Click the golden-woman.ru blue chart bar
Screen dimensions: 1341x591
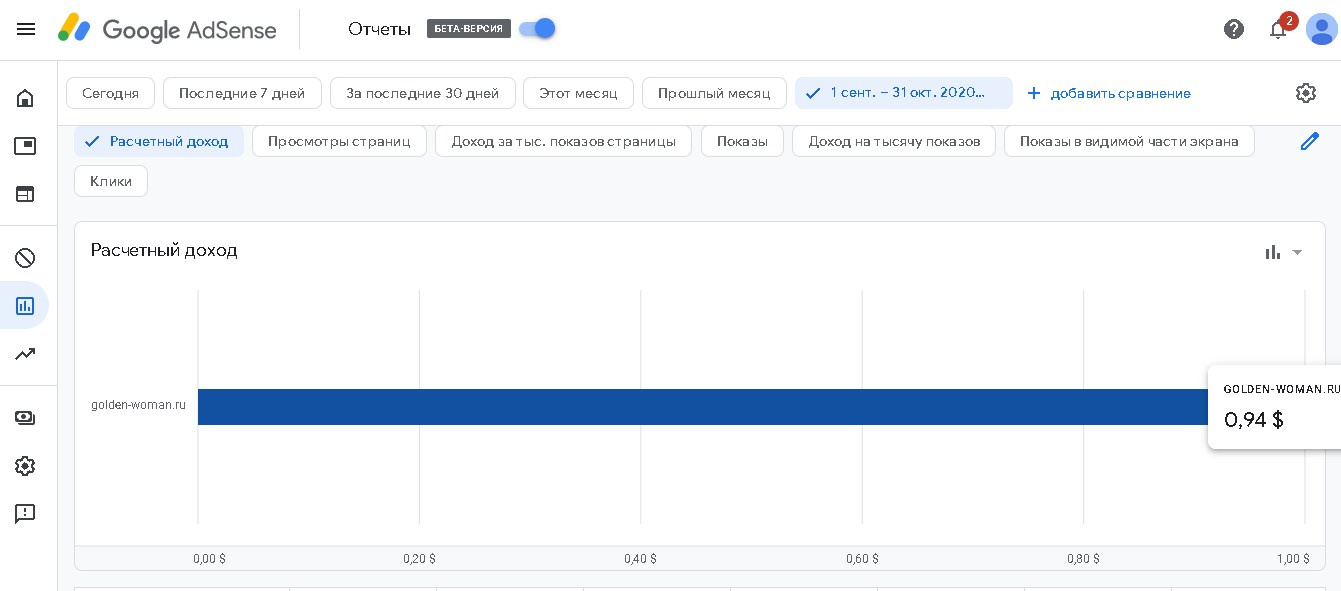[700, 407]
